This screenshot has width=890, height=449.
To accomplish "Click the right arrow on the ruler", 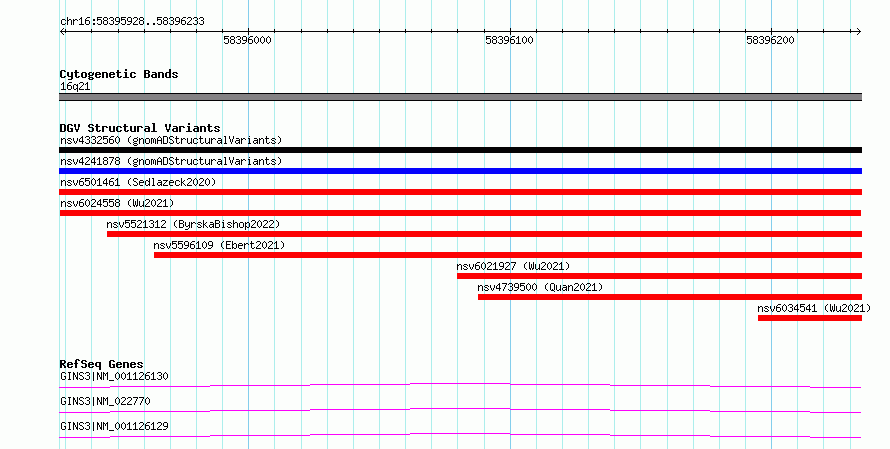I will coord(858,32).
